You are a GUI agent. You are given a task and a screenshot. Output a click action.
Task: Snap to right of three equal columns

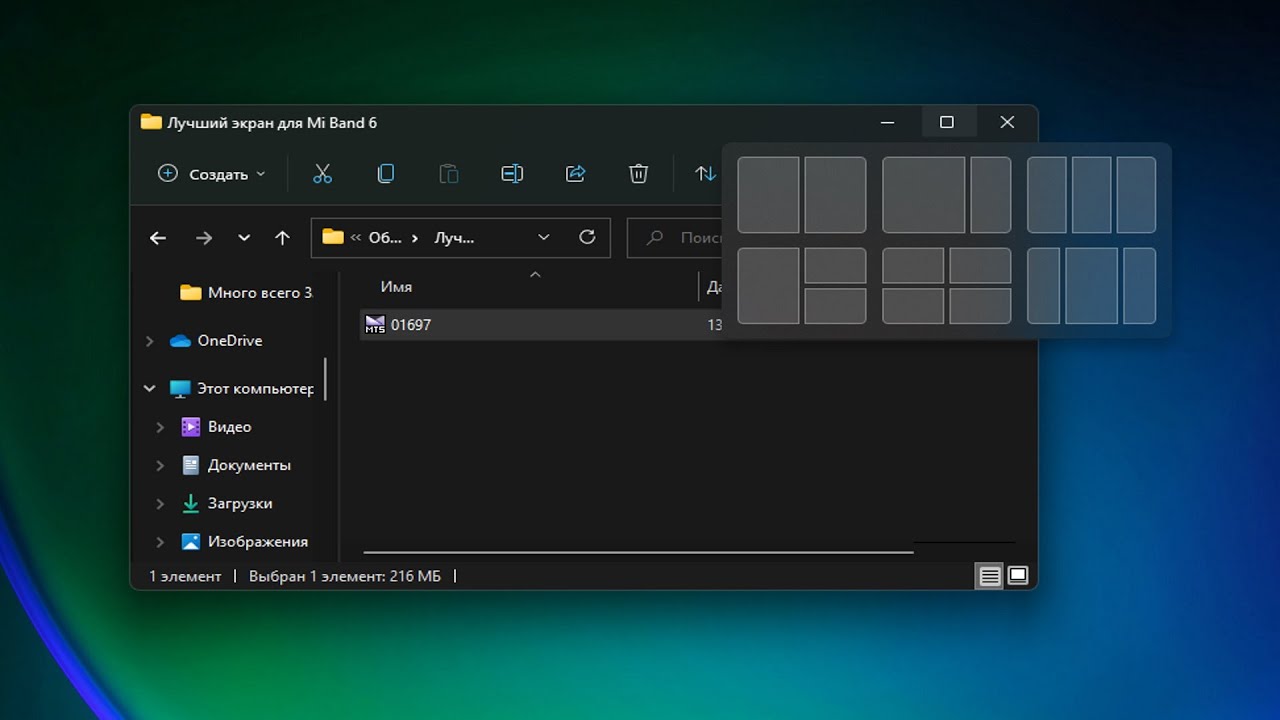pyautogui.click(x=1136, y=195)
